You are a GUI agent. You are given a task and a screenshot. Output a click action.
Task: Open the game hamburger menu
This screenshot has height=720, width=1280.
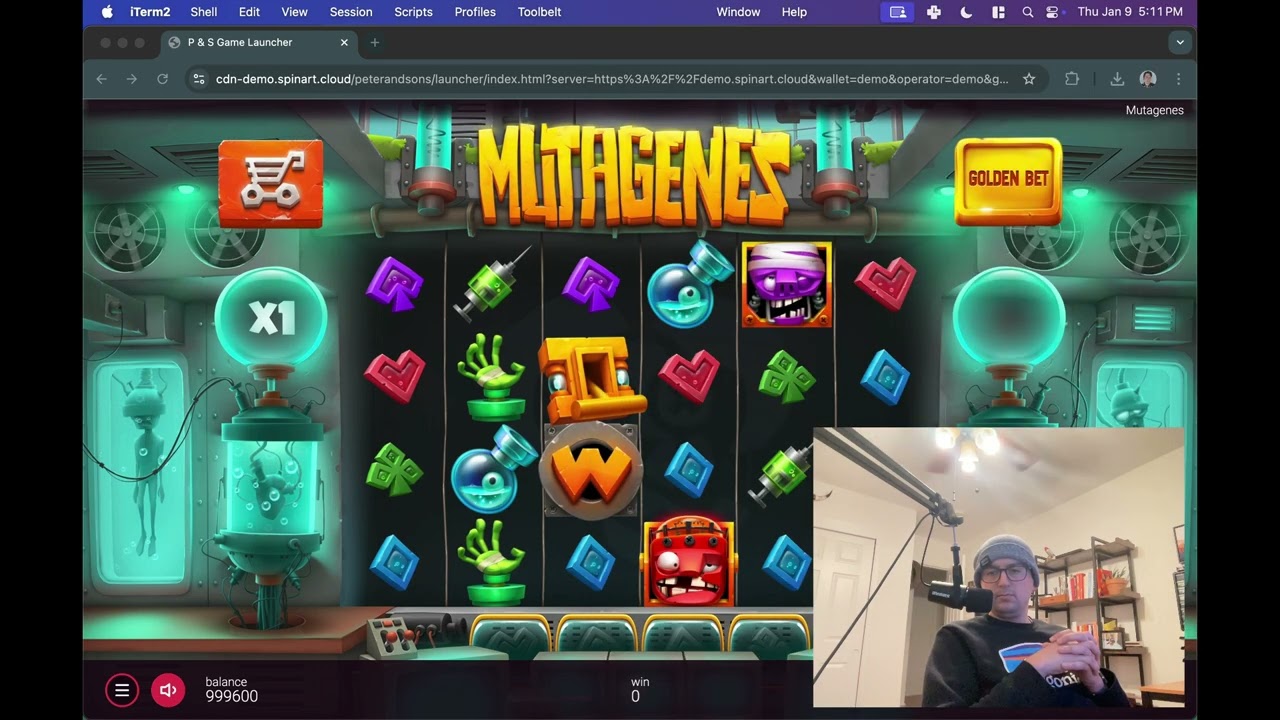(122, 690)
